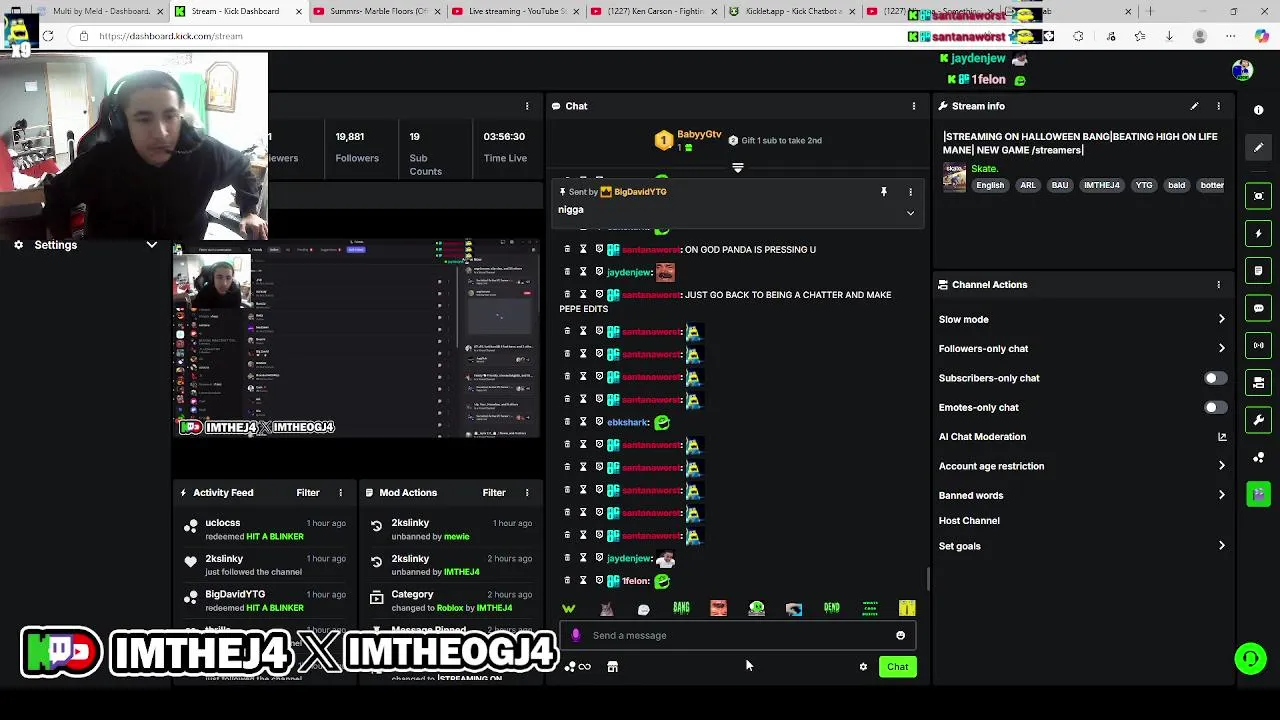Expand Followers-only chat options

[1221, 349]
